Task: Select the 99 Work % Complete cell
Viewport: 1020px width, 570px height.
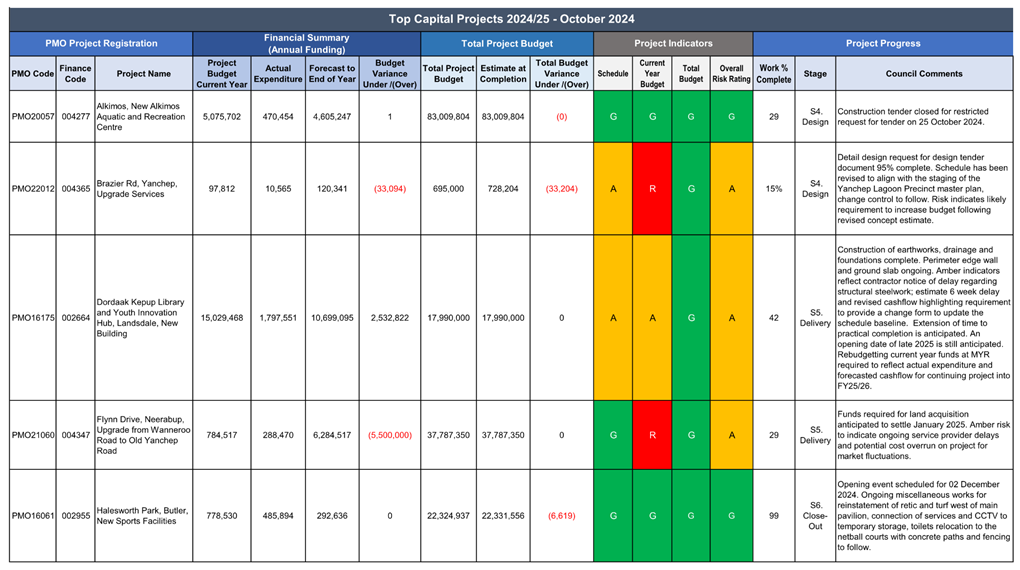Action: tap(774, 516)
